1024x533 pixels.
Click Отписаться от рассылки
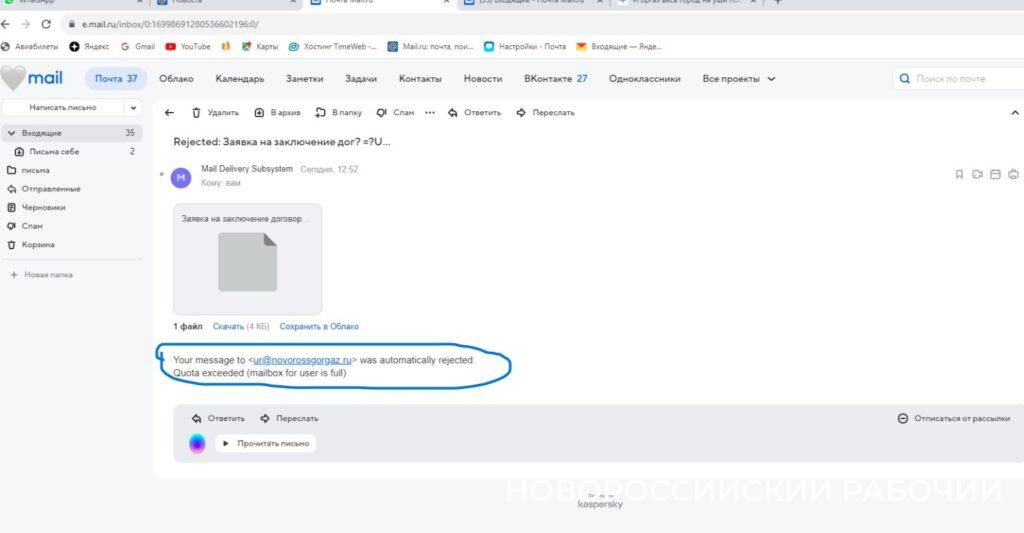point(955,418)
